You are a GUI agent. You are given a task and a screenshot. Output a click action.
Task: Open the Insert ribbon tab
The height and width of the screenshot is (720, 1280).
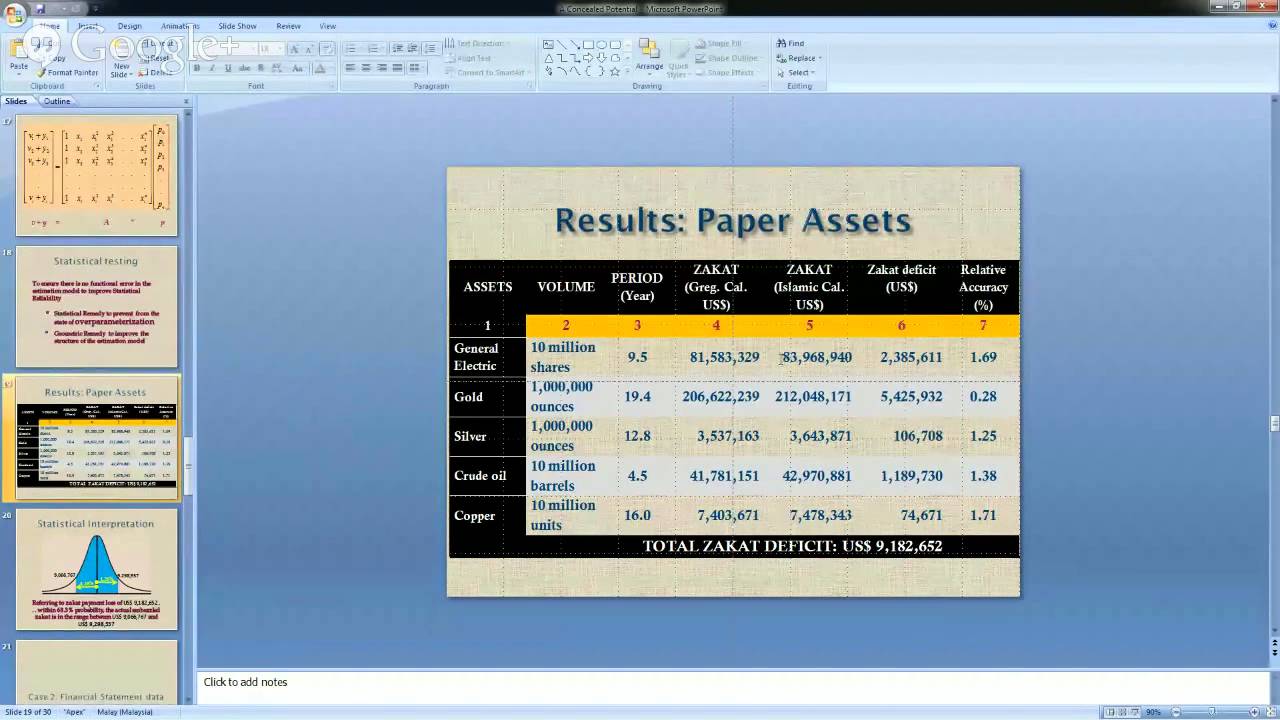coord(88,26)
